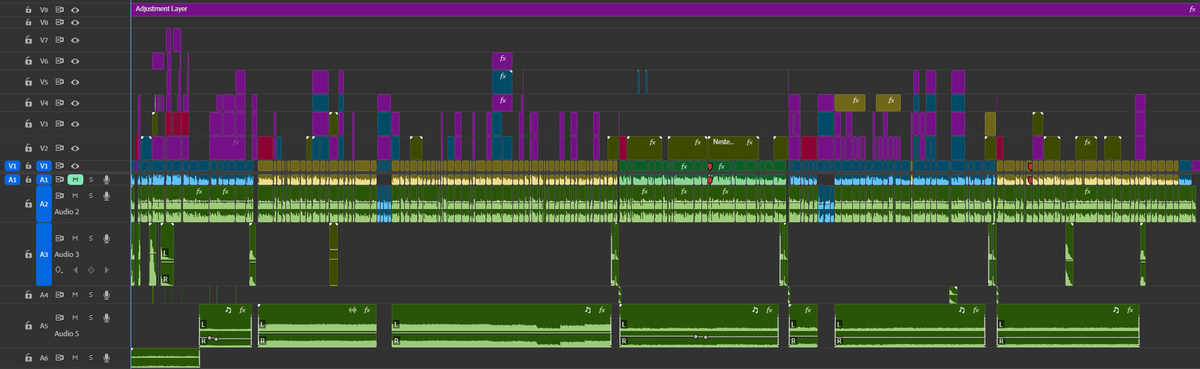1200x369 pixels.
Task: Solo audio track A6
Action: pyautogui.click(x=90, y=357)
